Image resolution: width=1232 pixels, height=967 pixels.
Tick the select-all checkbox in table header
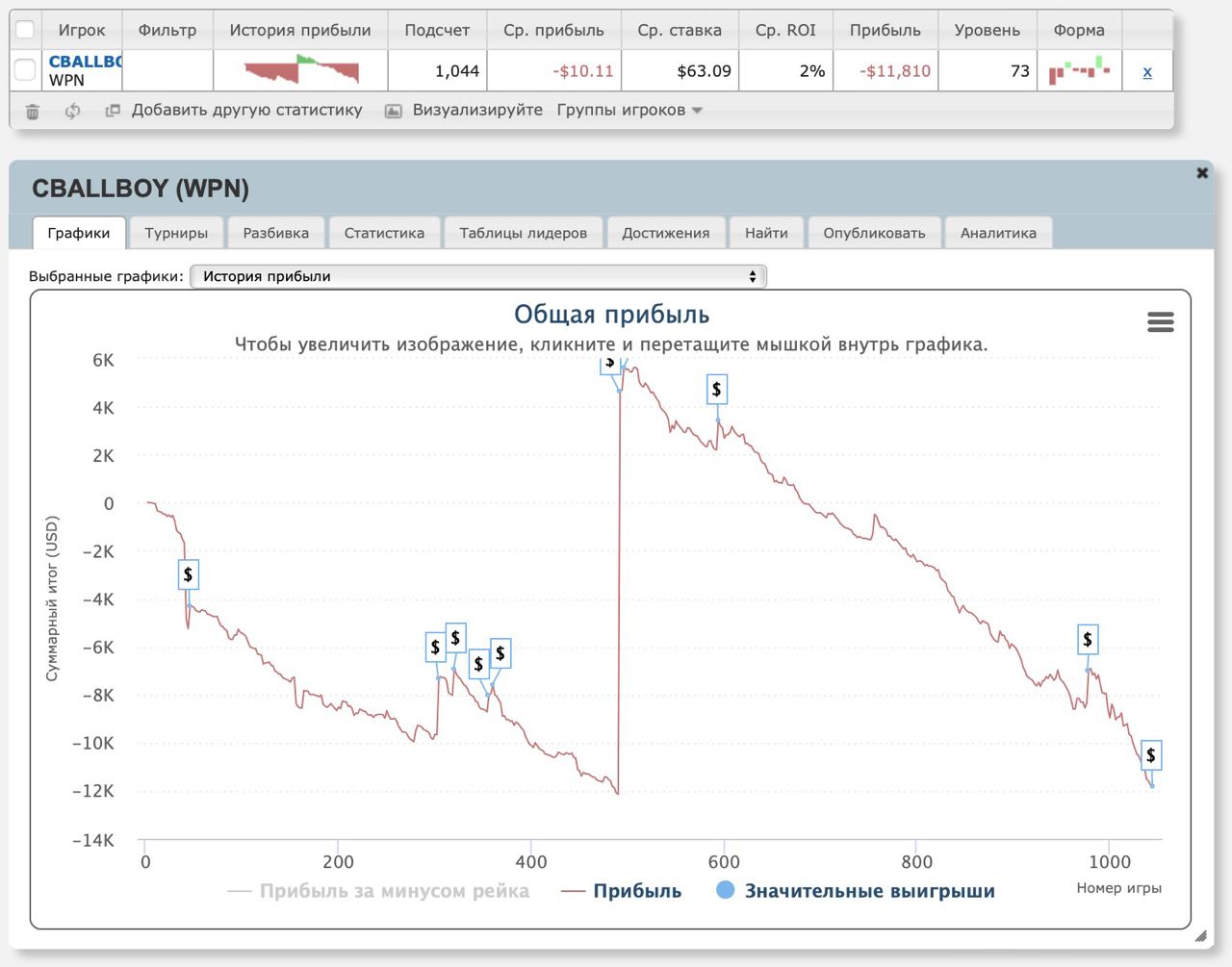pos(25,30)
